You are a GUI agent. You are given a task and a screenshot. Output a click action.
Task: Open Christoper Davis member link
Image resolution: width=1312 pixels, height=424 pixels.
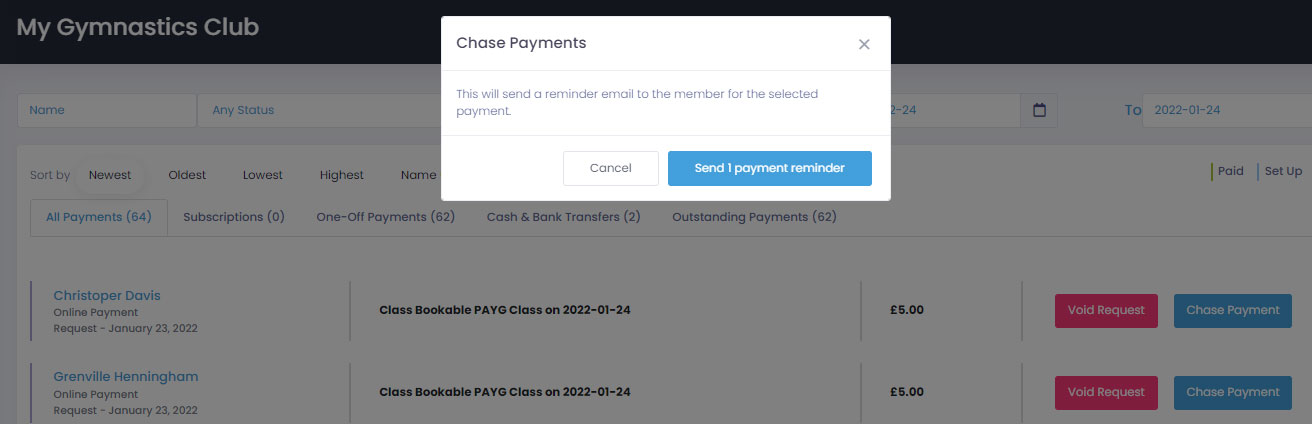point(107,295)
